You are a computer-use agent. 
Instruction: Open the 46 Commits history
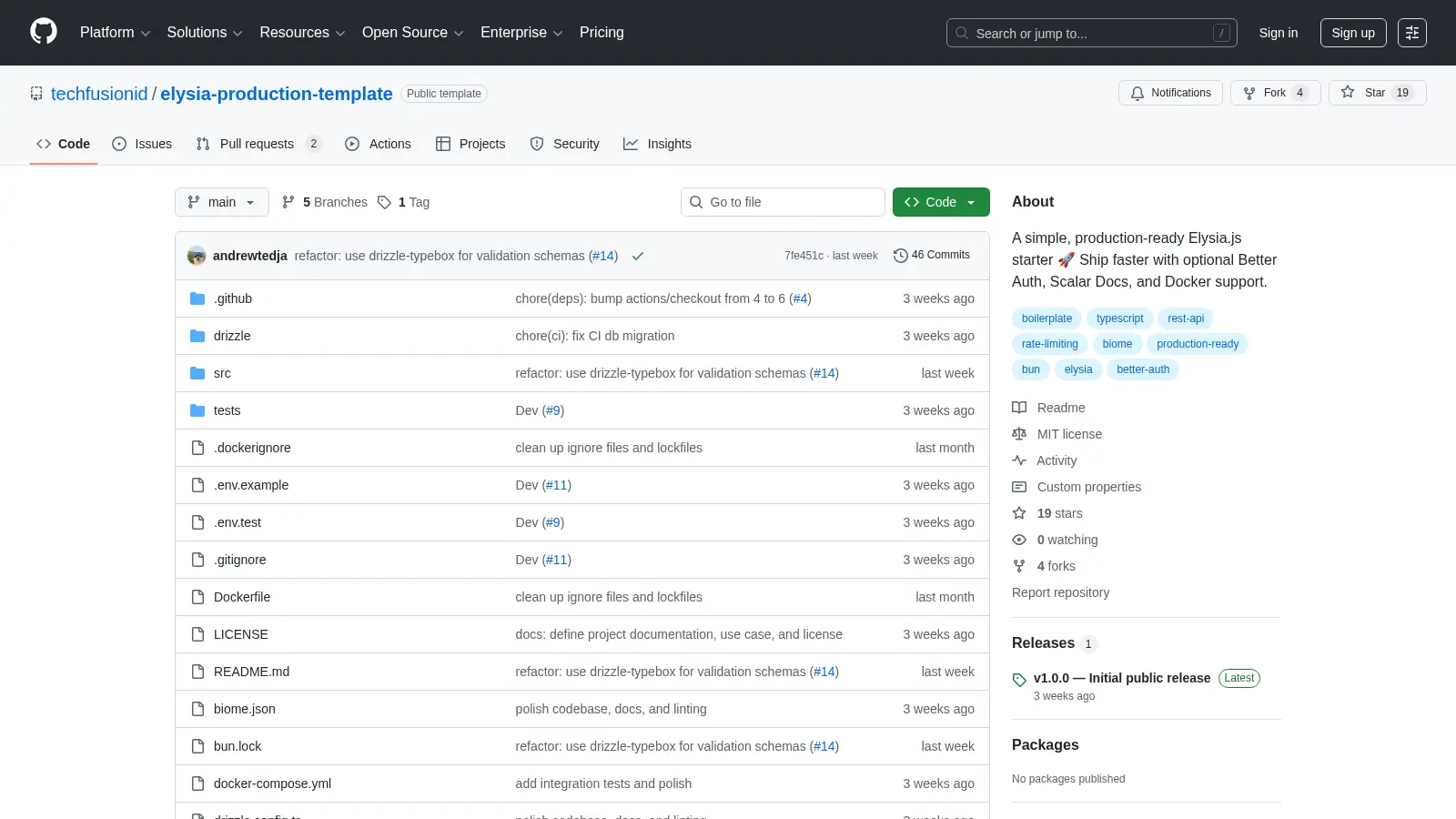pos(932,255)
